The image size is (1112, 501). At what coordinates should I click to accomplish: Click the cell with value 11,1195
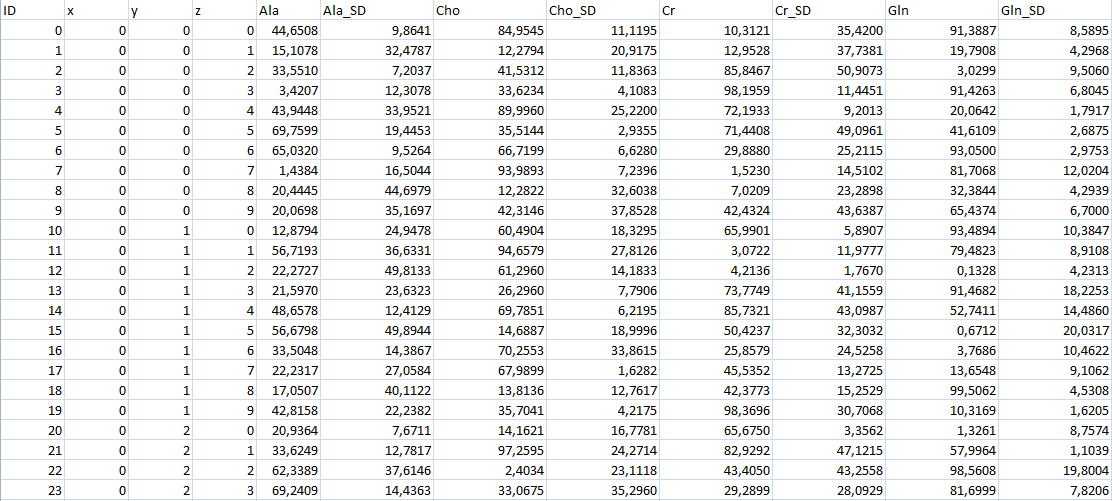601,31
